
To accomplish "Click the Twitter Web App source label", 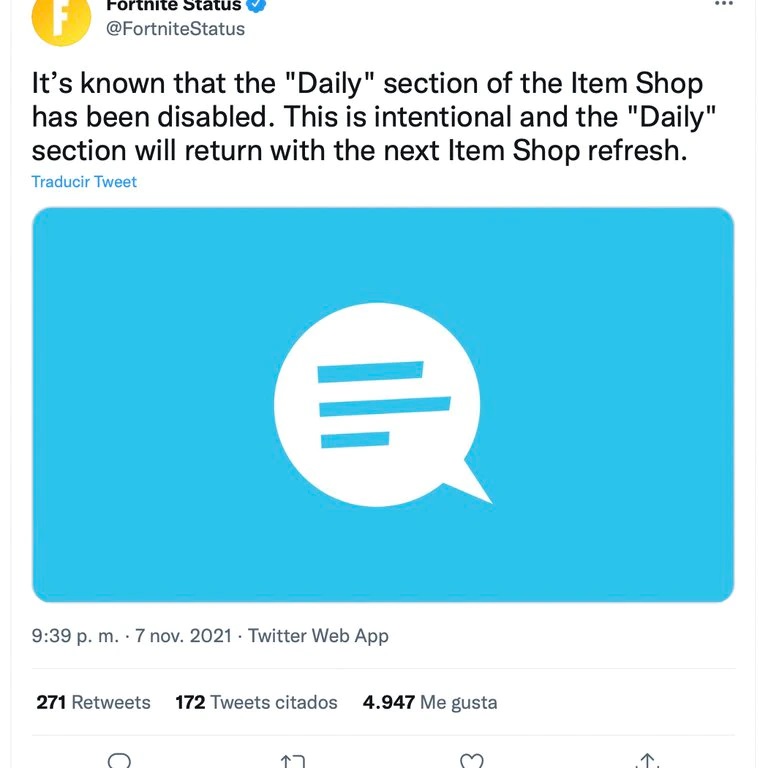I will 318,636.
